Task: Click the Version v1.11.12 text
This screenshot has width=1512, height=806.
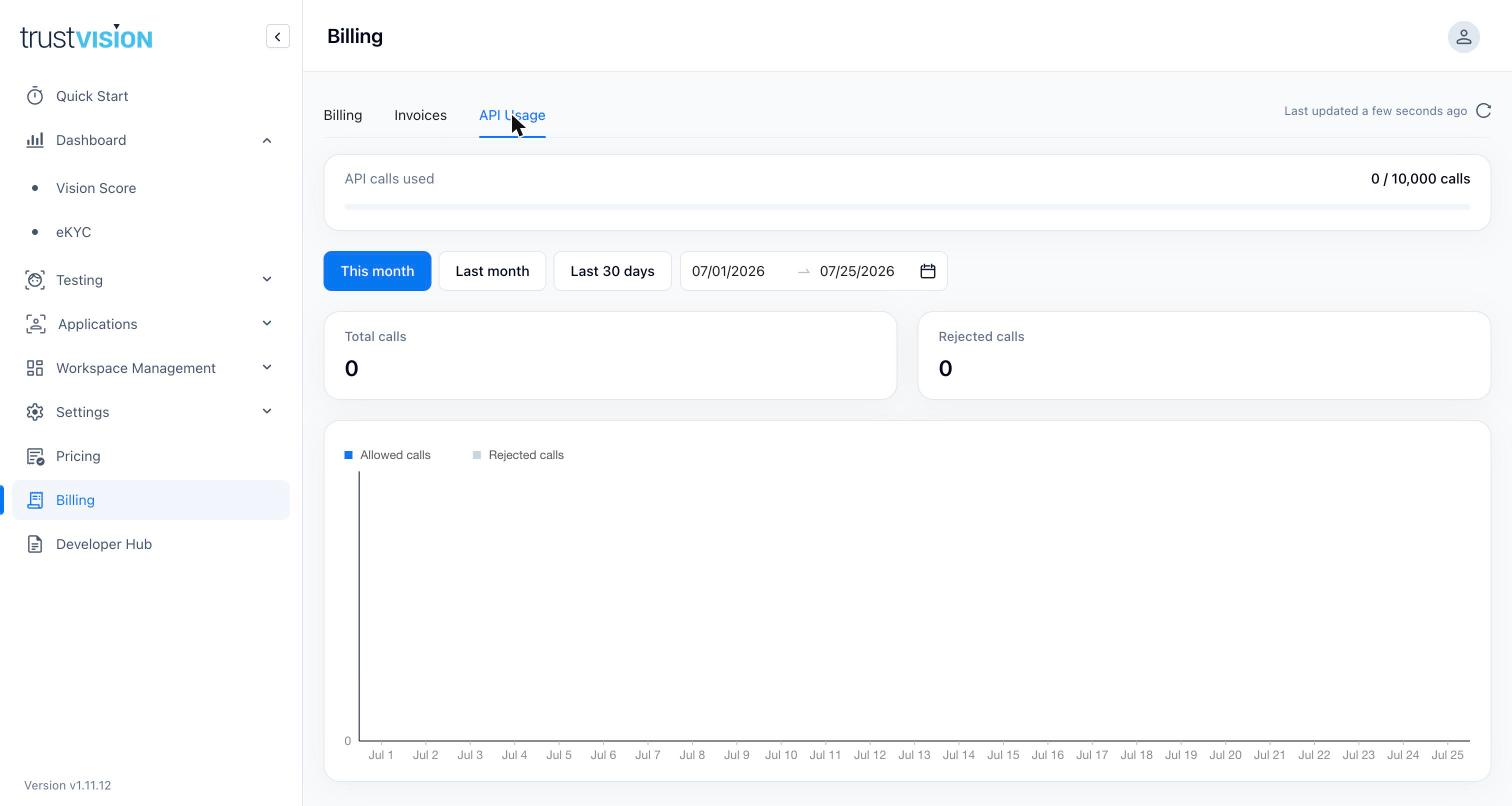Action: coord(68,785)
